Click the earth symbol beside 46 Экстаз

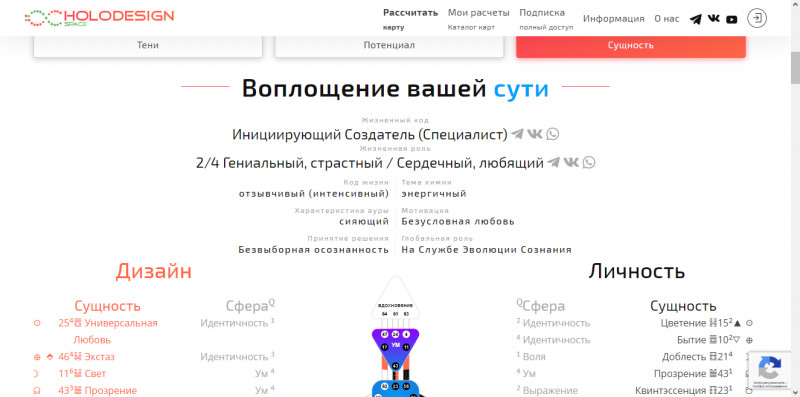[37, 357]
